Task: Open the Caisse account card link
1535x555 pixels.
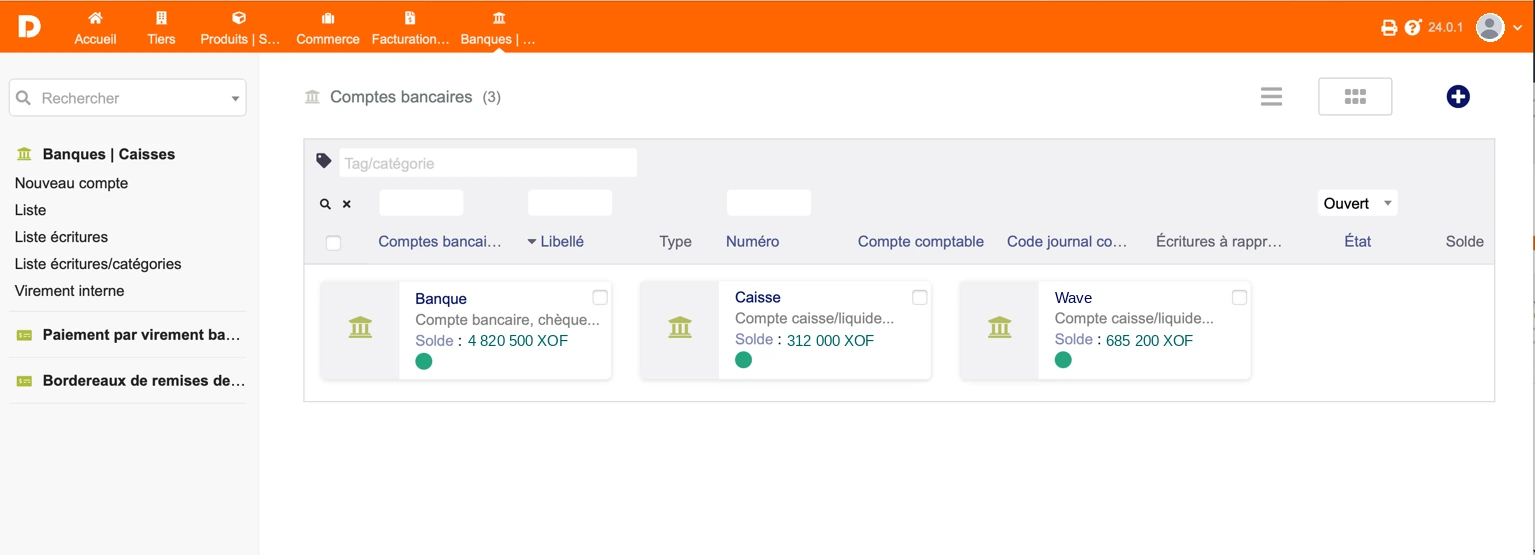Action: tap(758, 297)
